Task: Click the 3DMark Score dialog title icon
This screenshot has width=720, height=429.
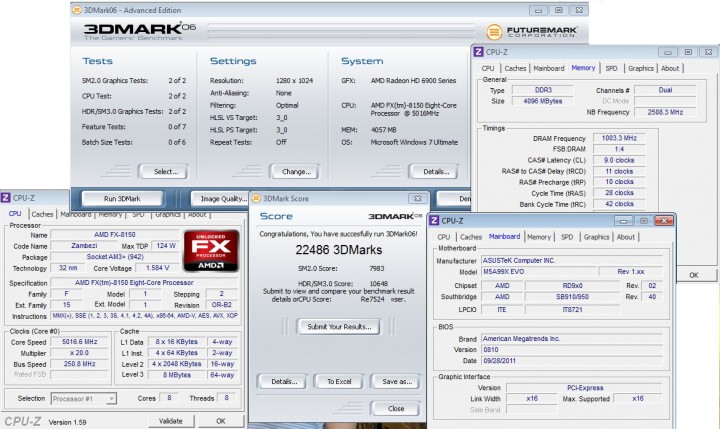Action: pos(257,198)
